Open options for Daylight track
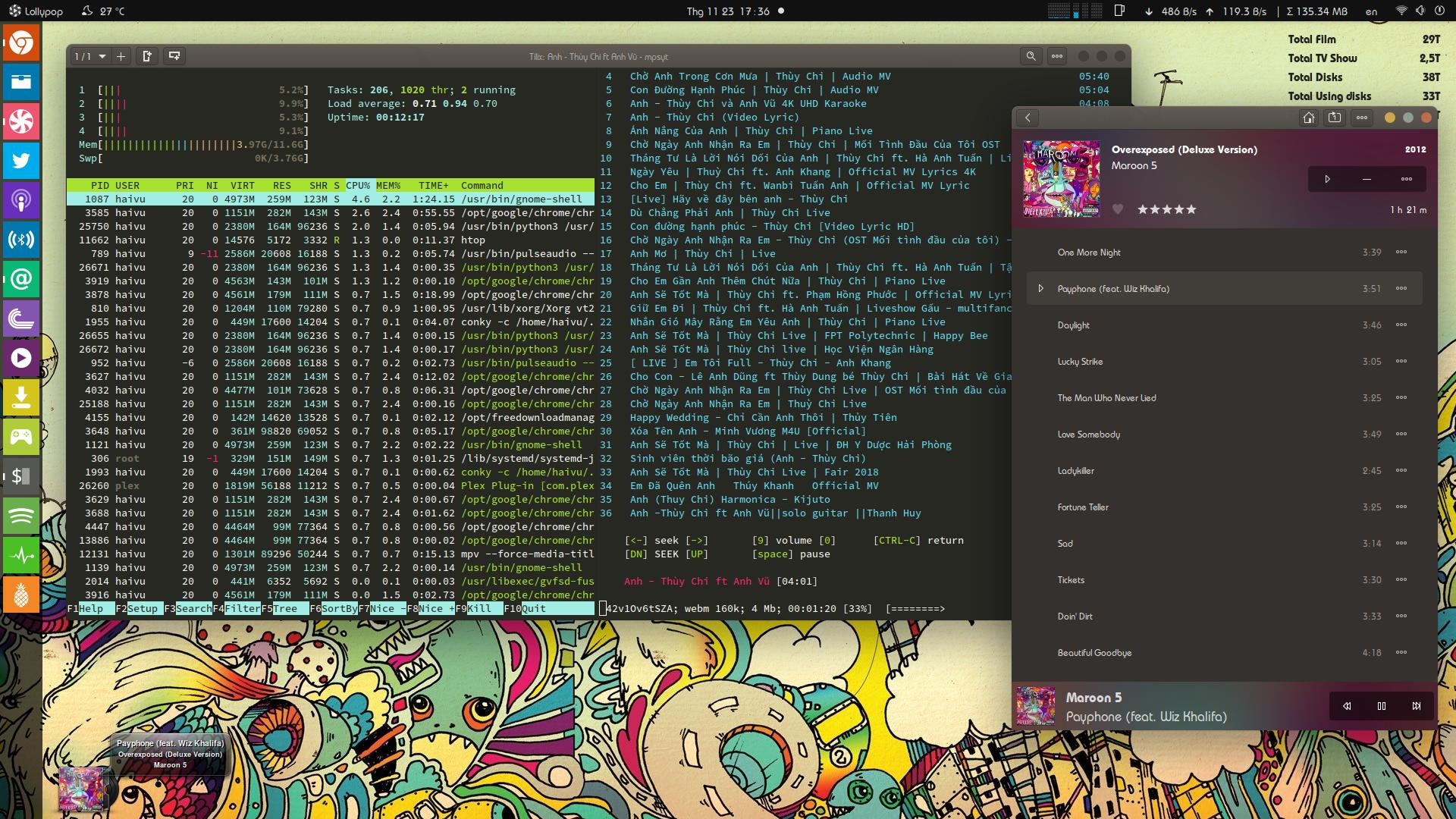 [x=1401, y=325]
